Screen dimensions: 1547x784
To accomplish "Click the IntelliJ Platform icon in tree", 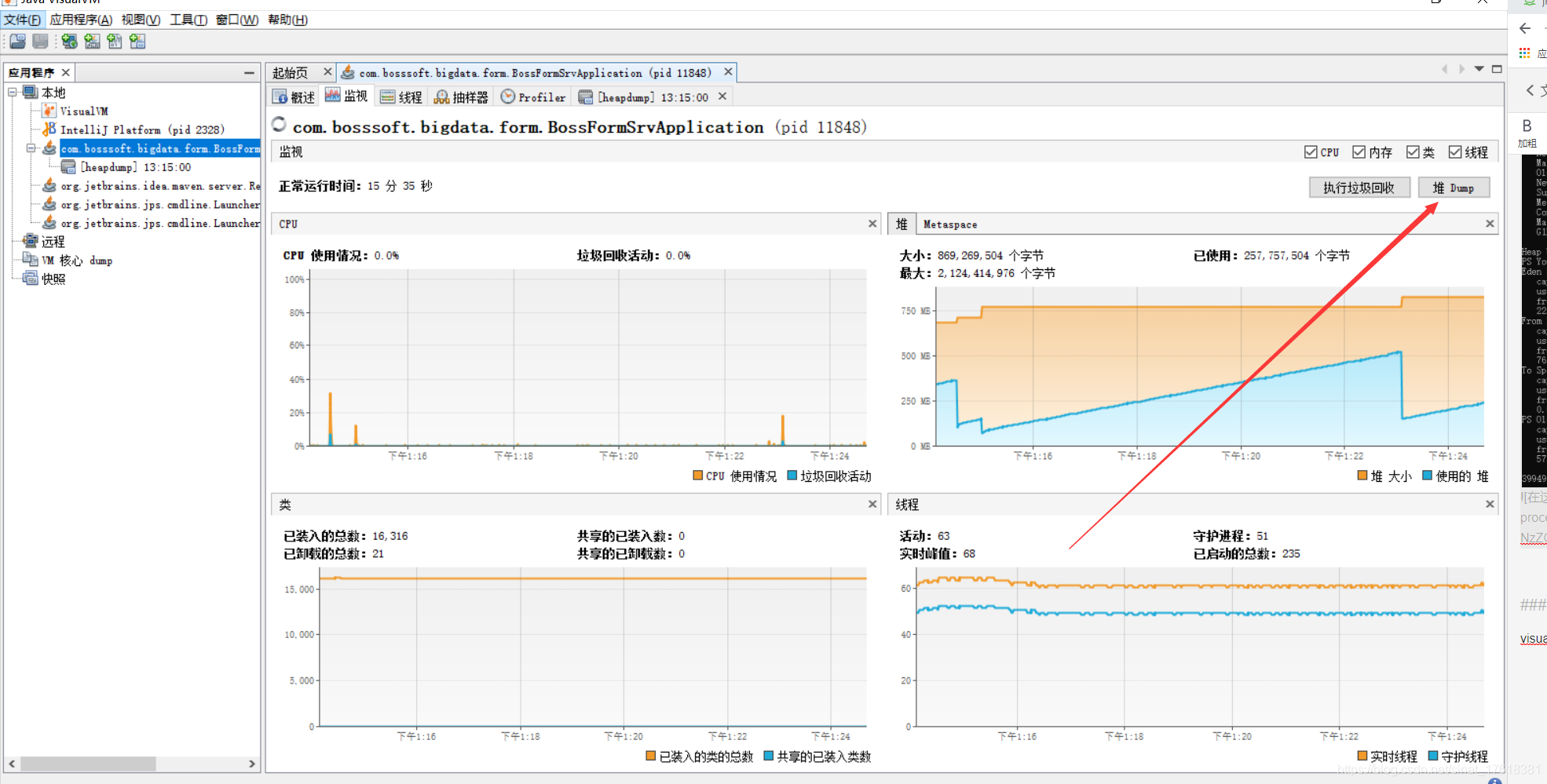I will [x=49, y=129].
